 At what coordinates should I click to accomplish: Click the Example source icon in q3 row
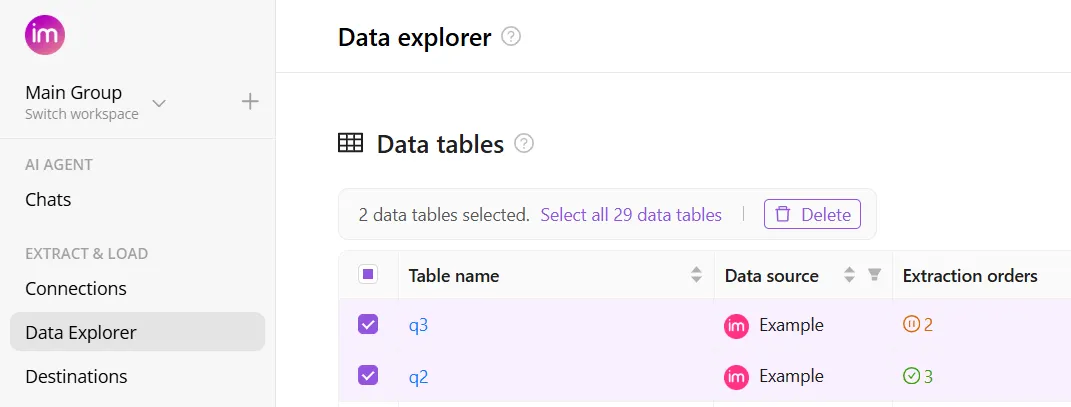coord(737,325)
